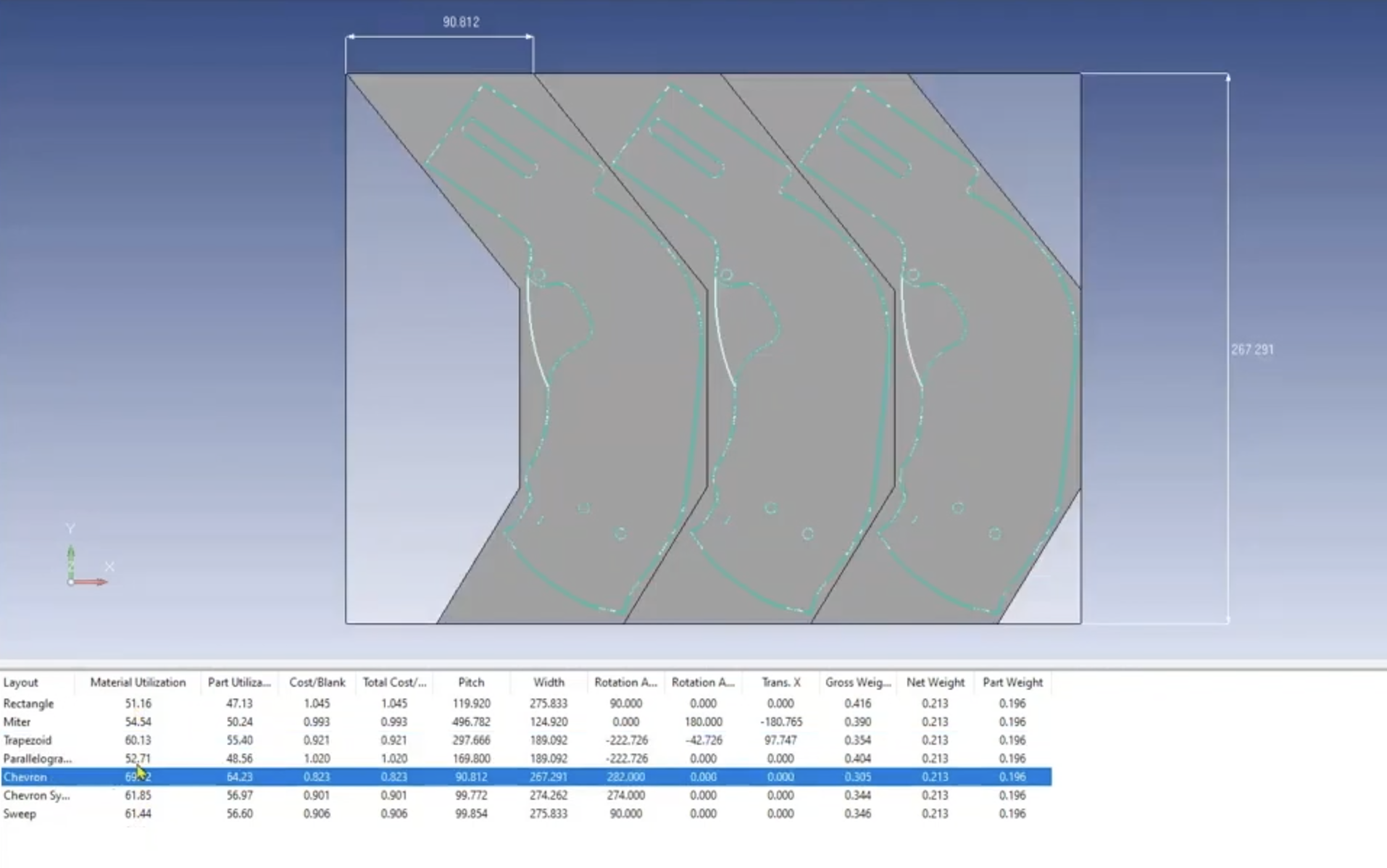The image size is (1387, 868).
Task: Click the Width column header
Action: tap(549, 682)
